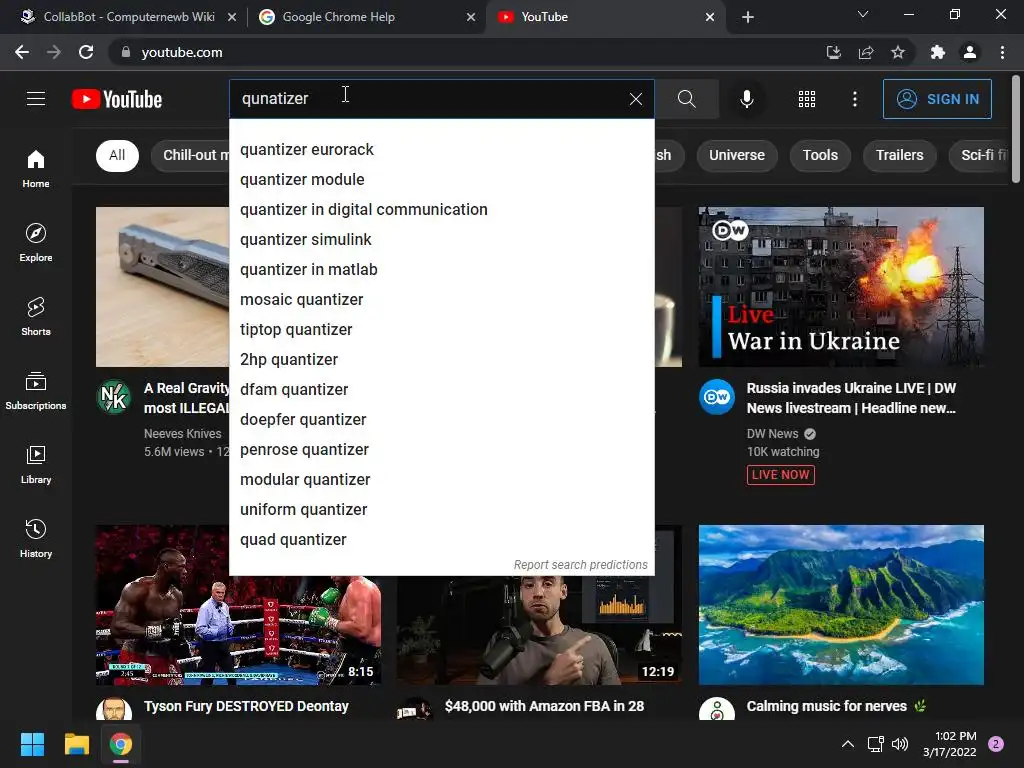Click the install app icon in address bar

click(x=833, y=52)
